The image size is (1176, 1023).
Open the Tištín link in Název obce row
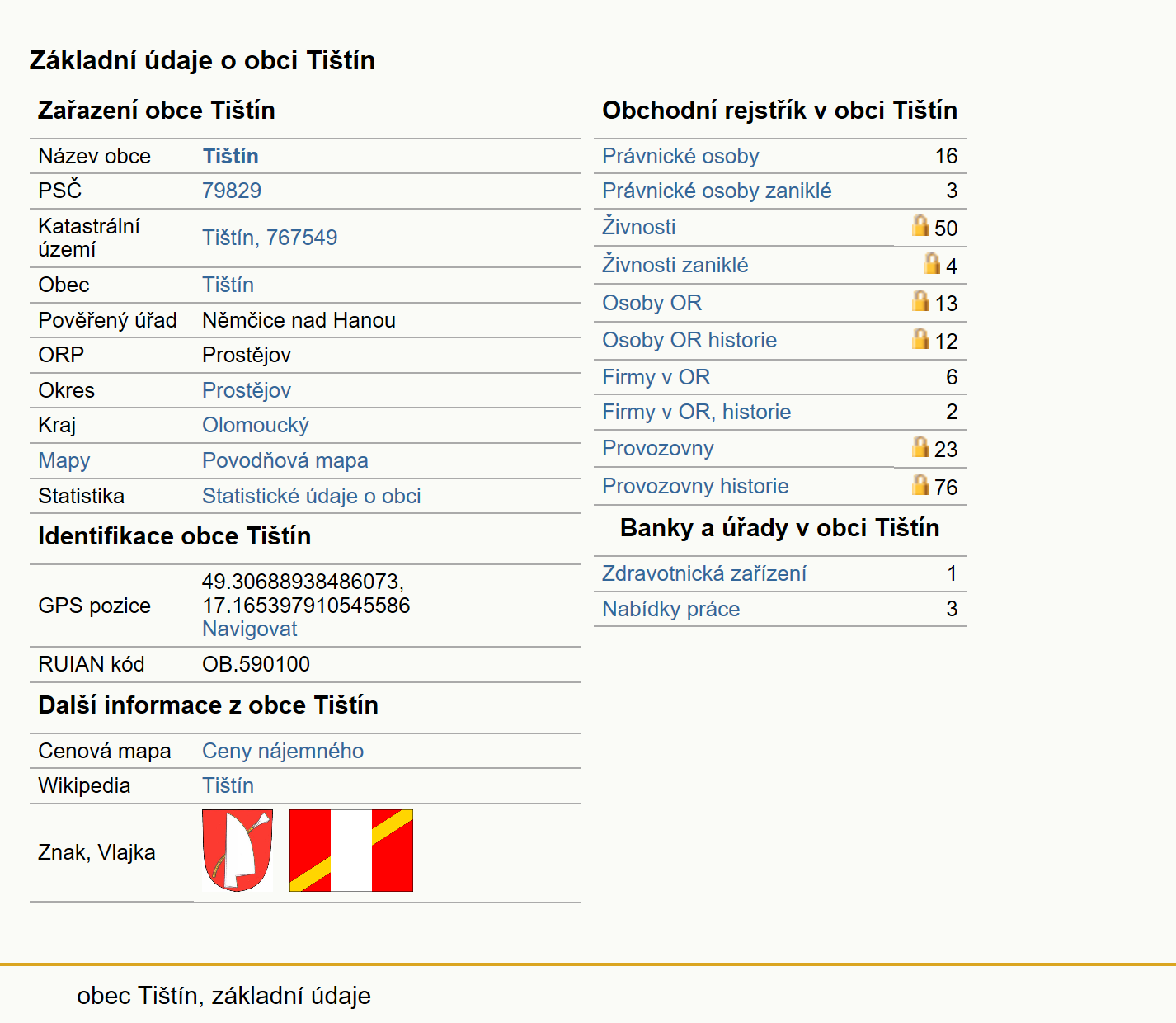[x=231, y=156]
